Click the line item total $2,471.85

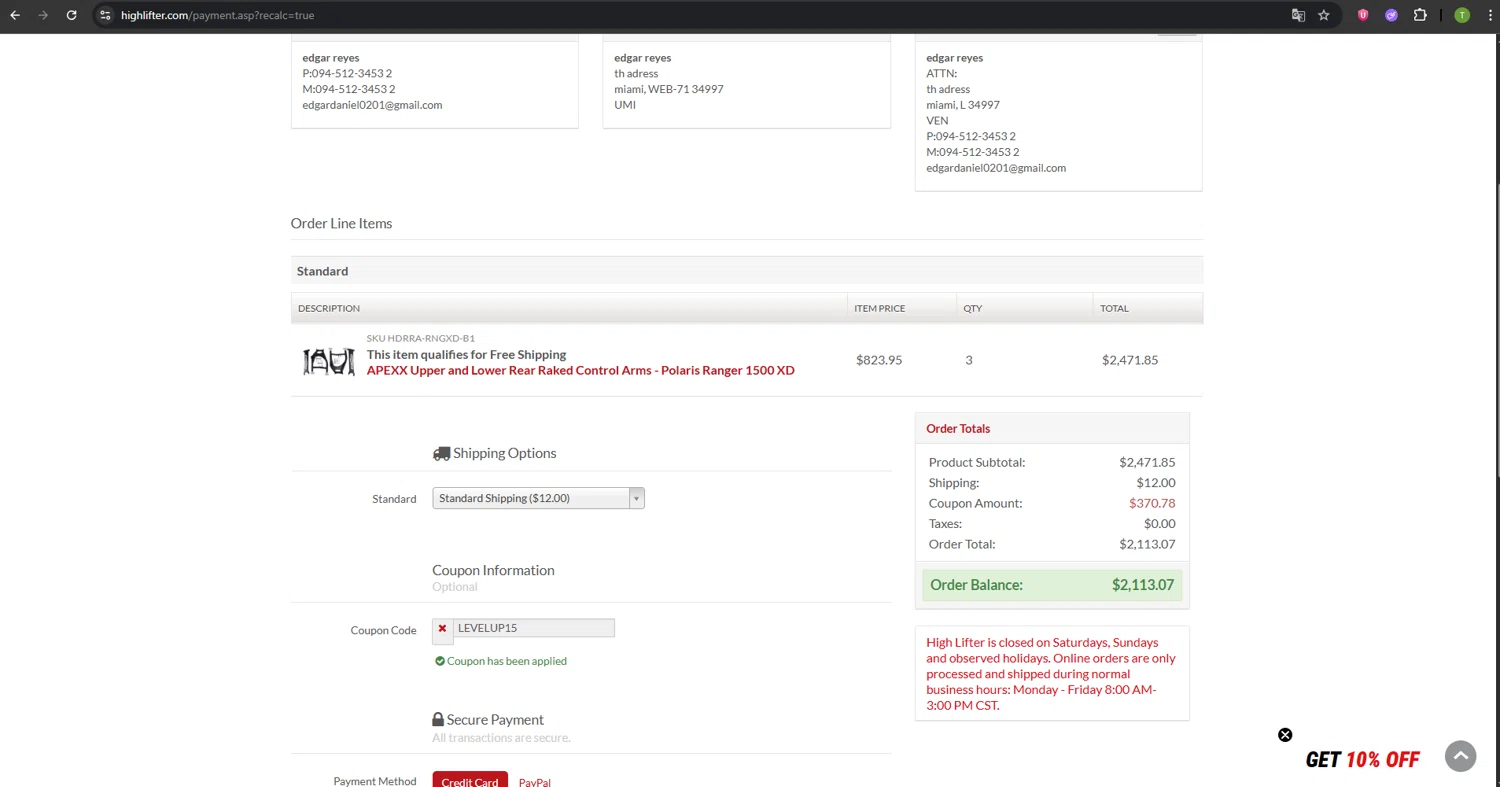pos(1130,360)
